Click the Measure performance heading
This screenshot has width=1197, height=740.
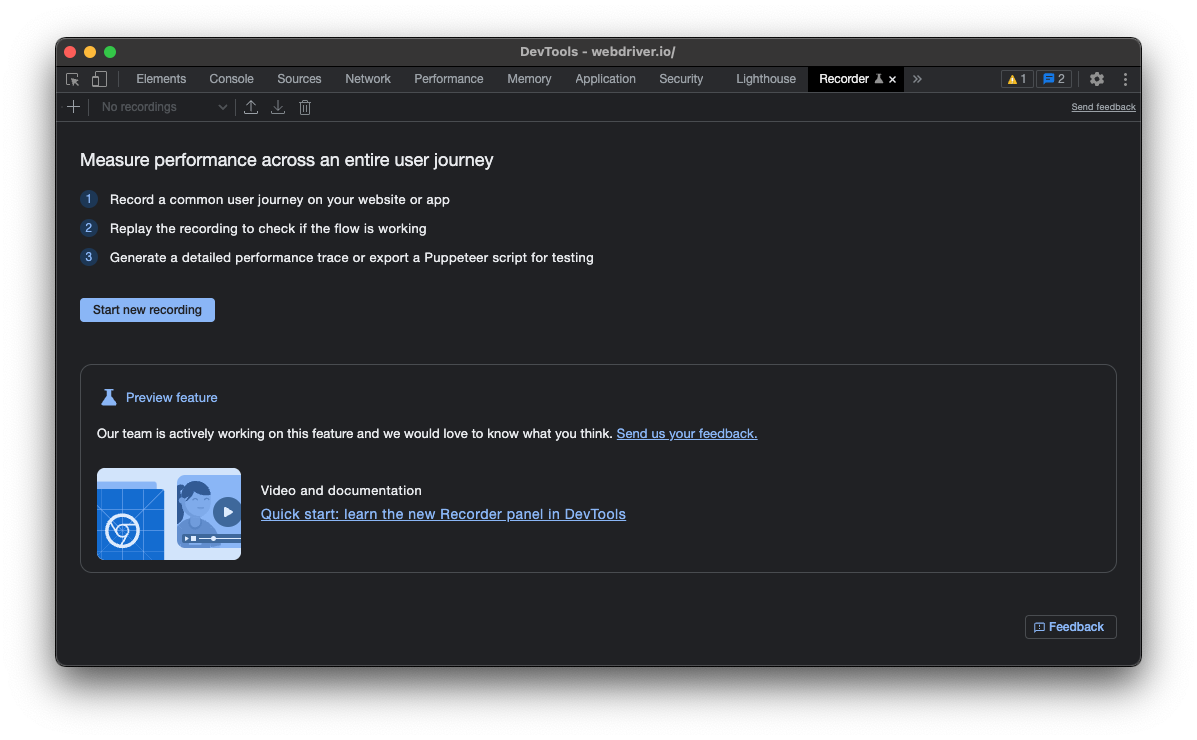[x=286, y=160]
